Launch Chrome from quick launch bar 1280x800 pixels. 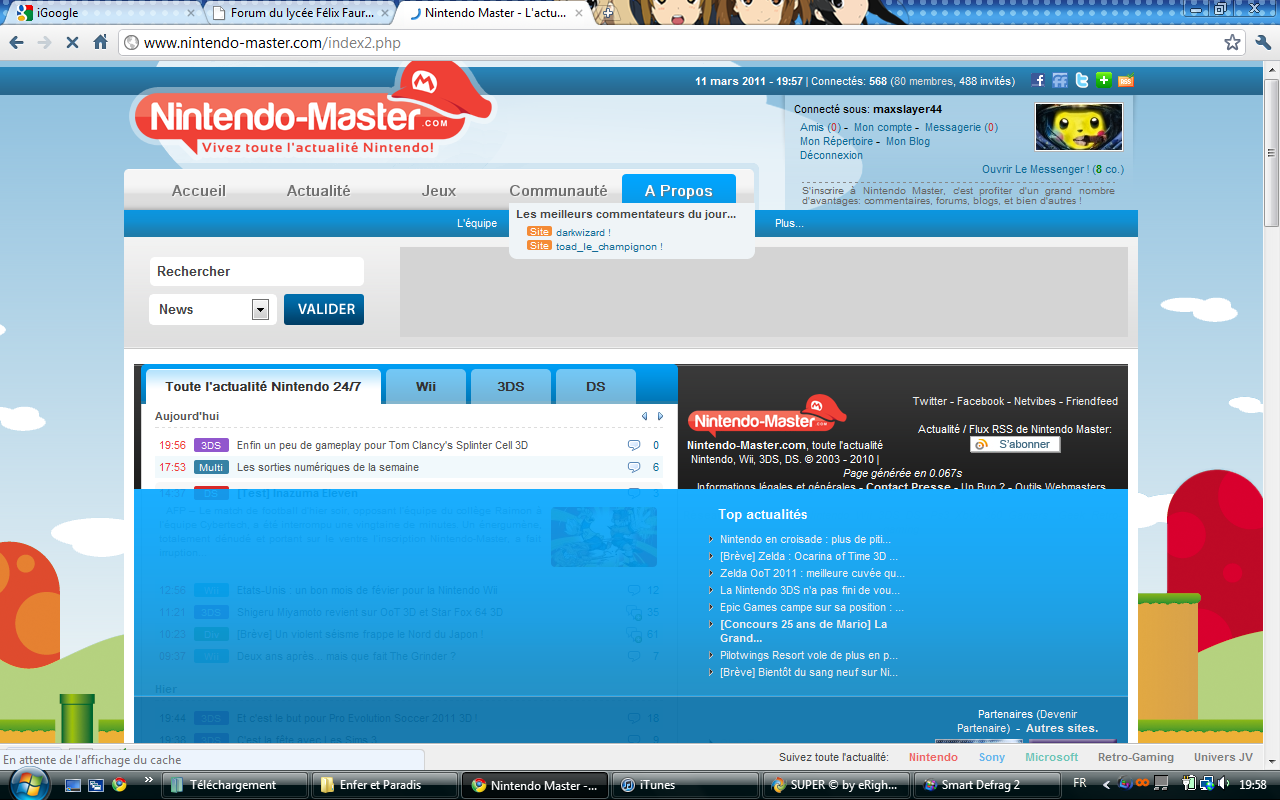pos(119,785)
